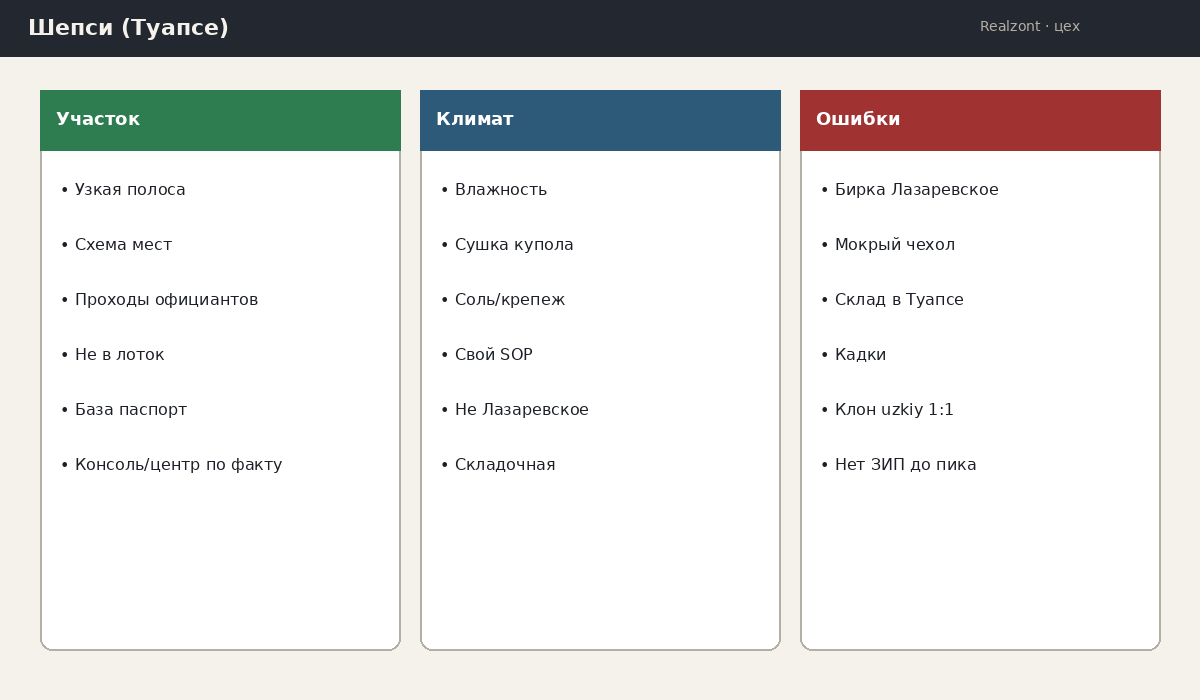1200x700 pixels.
Task: Click the item Не в лоток
Action: [x=112, y=355]
